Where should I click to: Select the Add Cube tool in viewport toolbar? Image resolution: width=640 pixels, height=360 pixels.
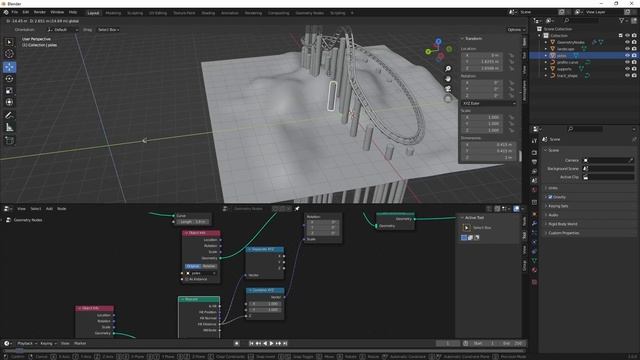coord(9,140)
